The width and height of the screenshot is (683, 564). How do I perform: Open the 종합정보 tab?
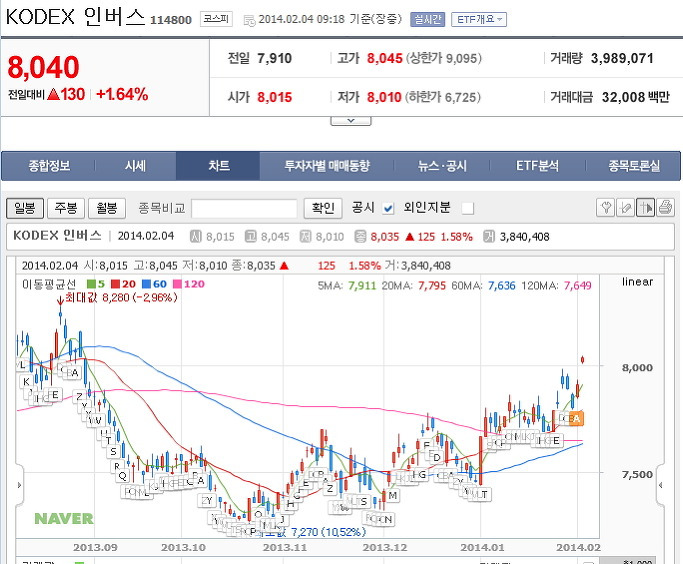tap(49, 165)
